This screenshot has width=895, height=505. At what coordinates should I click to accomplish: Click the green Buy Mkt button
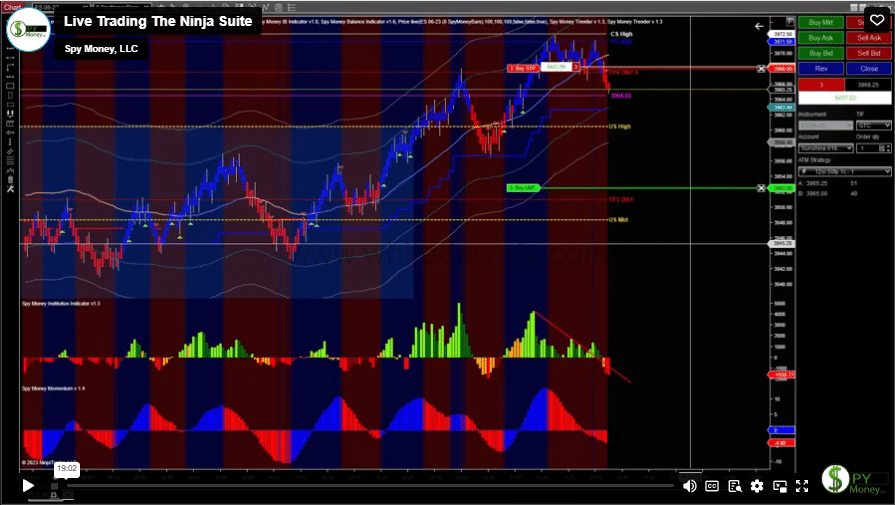point(821,21)
